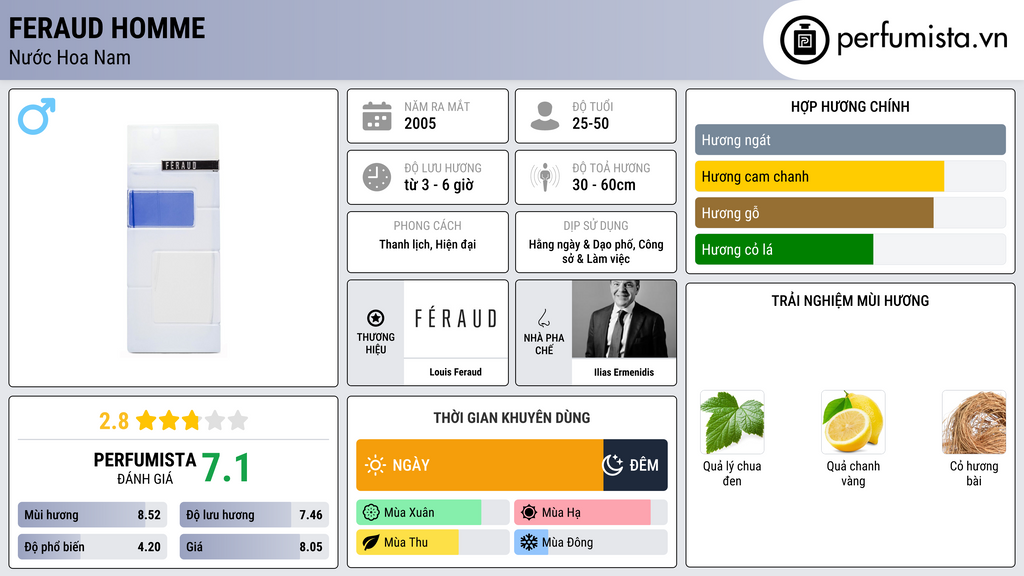Click the 2.8 star rating number
This screenshot has height=576, width=1024.
pos(114,421)
